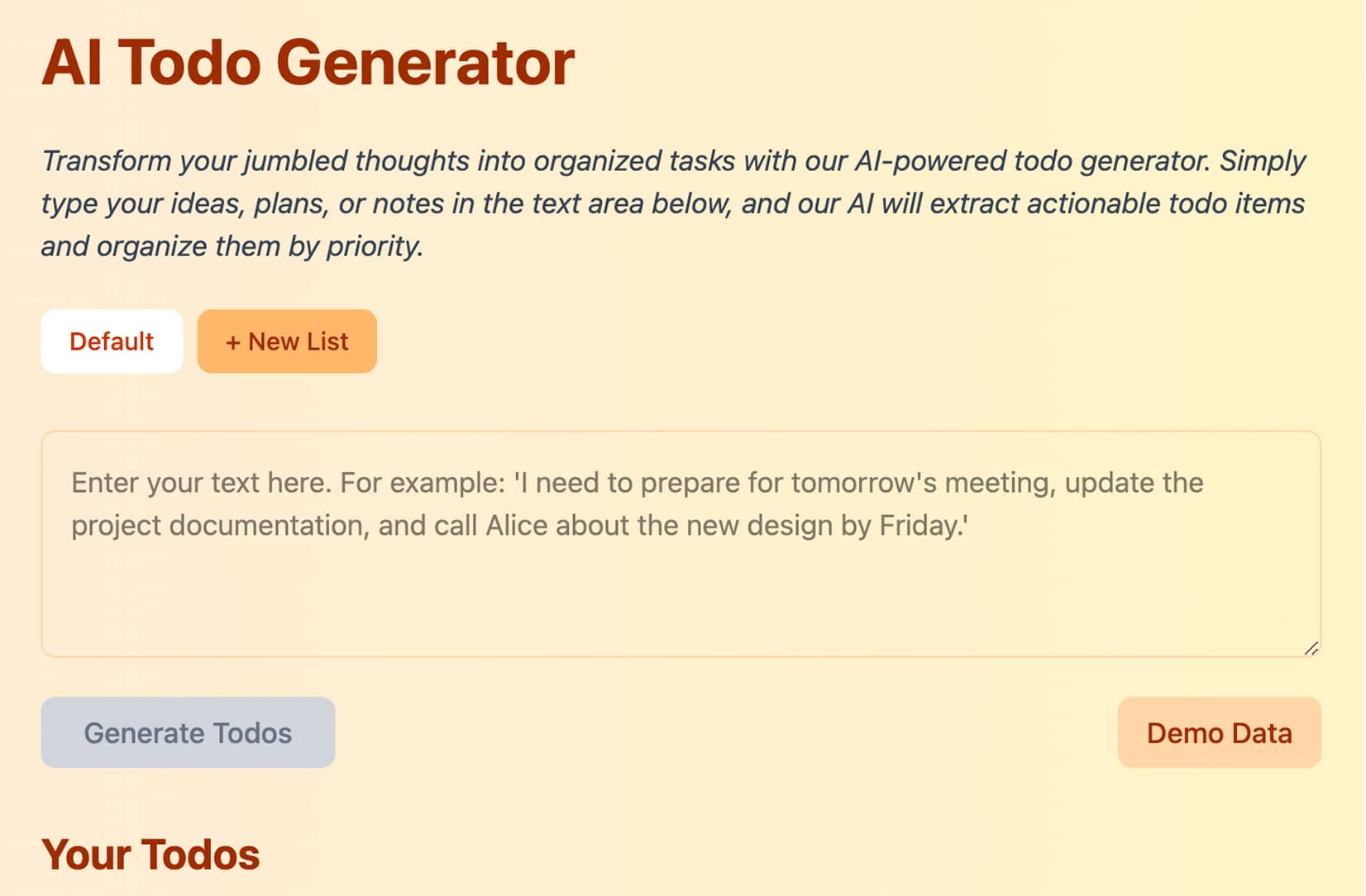This screenshot has height=896, width=1366.
Task: Load sample content with Demo Data
Action: pyautogui.click(x=1219, y=733)
